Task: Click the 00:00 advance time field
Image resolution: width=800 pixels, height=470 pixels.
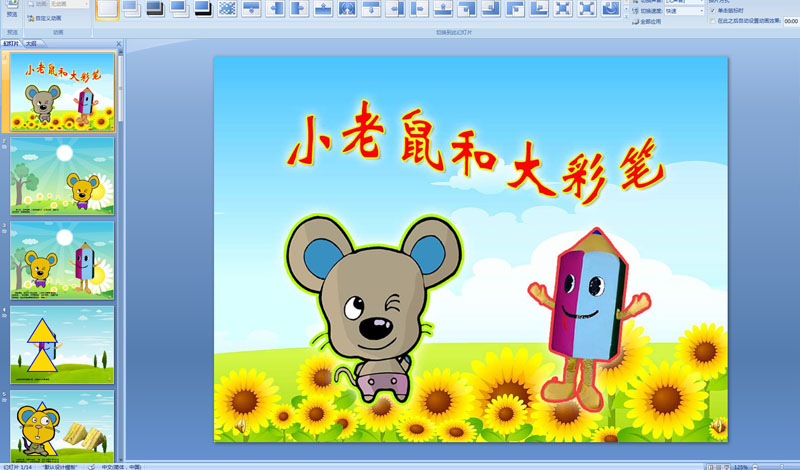Action: coord(791,21)
